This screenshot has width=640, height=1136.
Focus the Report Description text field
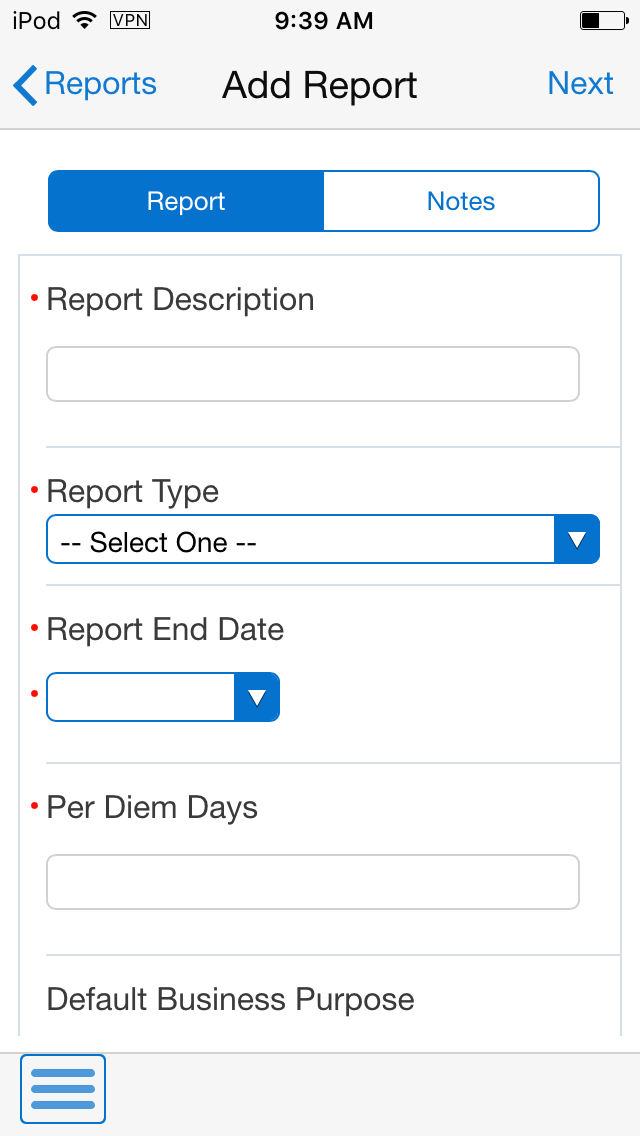click(313, 374)
